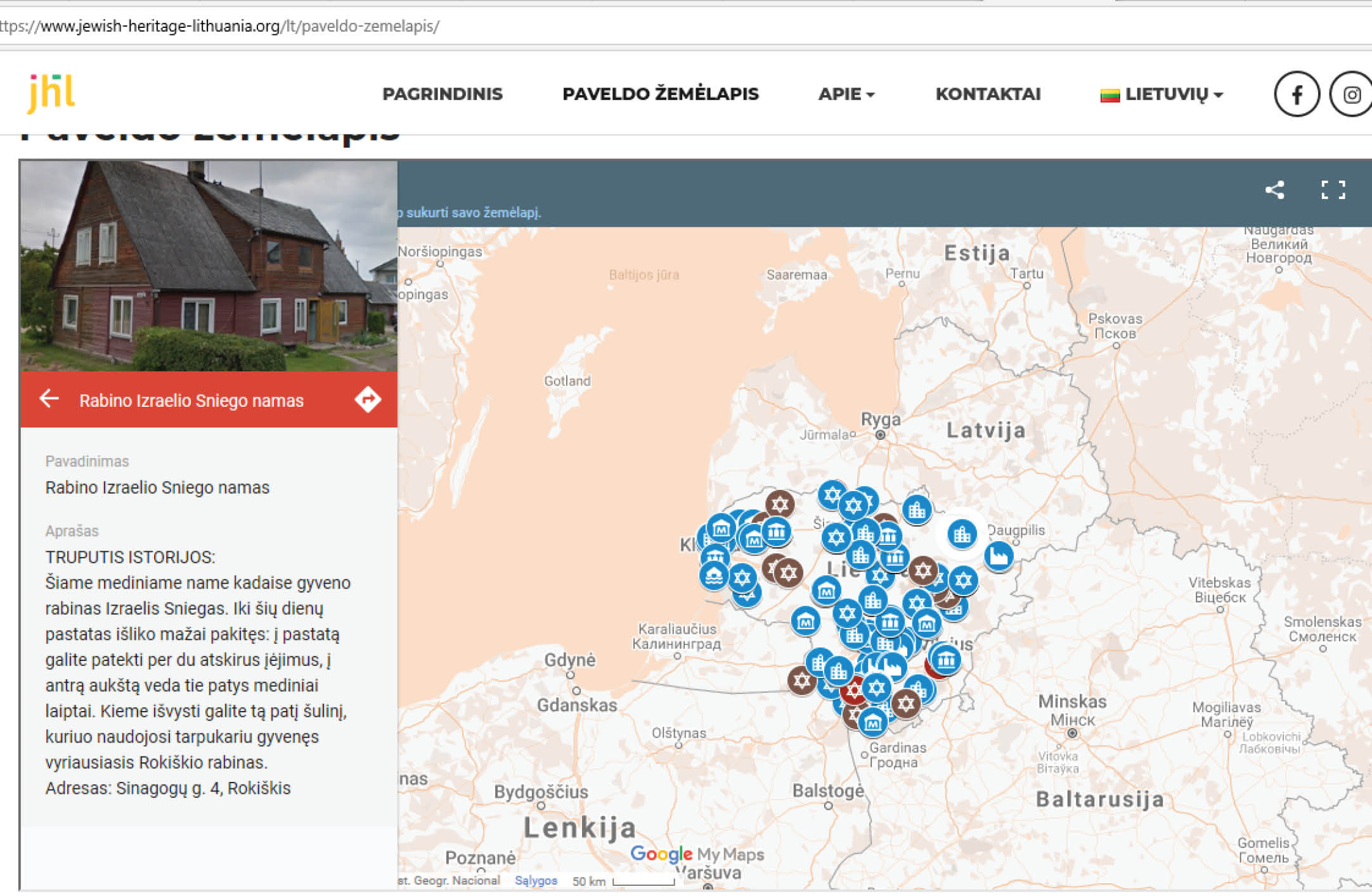1372x896 pixels.
Task: Click the jhl site logo
Action: point(51,93)
